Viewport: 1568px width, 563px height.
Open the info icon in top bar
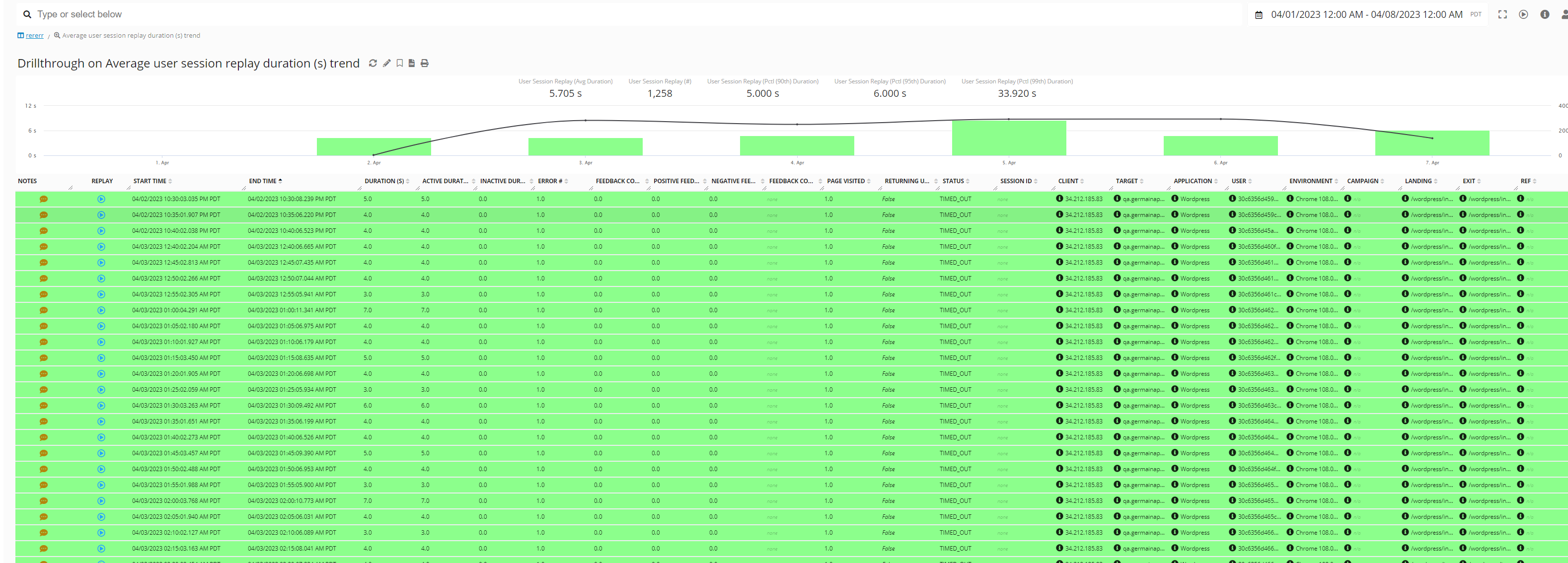click(x=1544, y=14)
